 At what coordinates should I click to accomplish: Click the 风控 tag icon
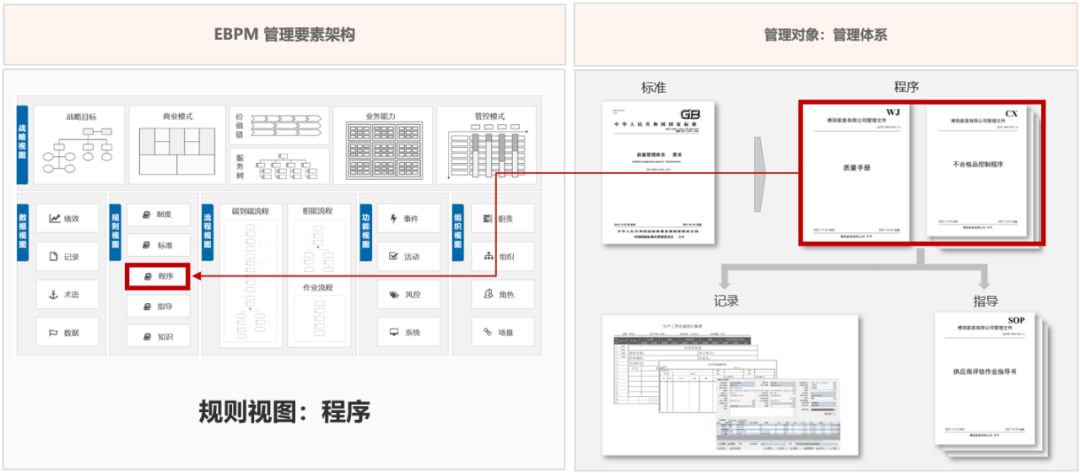click(x=394, y=294)
